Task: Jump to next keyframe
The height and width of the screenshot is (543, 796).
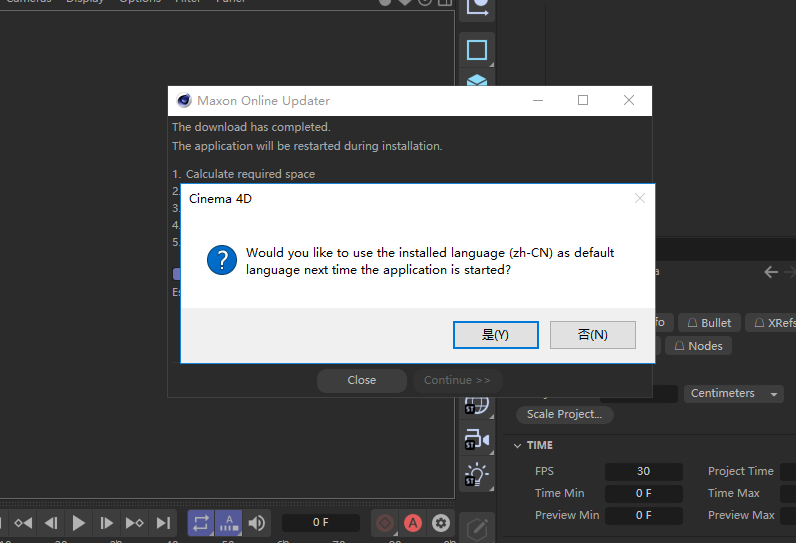Action: click(135, 523)
